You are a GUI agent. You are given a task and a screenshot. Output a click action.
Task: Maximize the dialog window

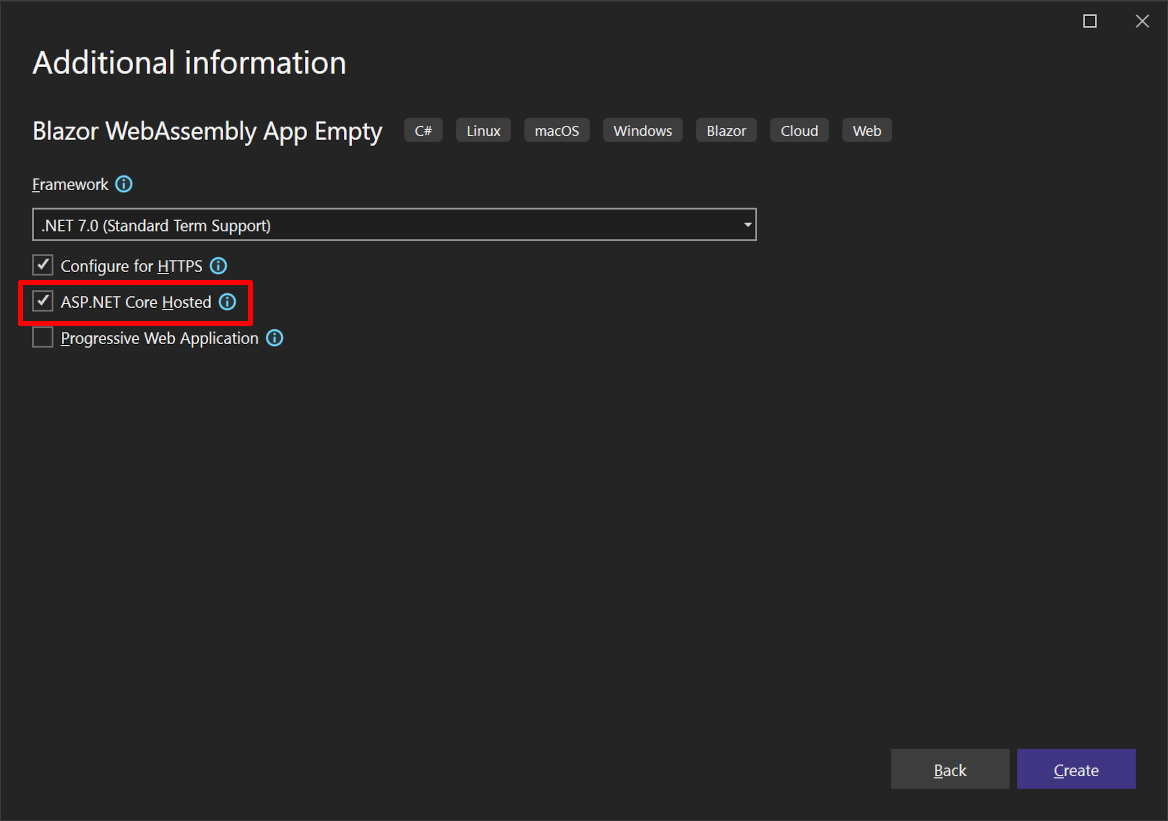click(x=1090, y=21)
